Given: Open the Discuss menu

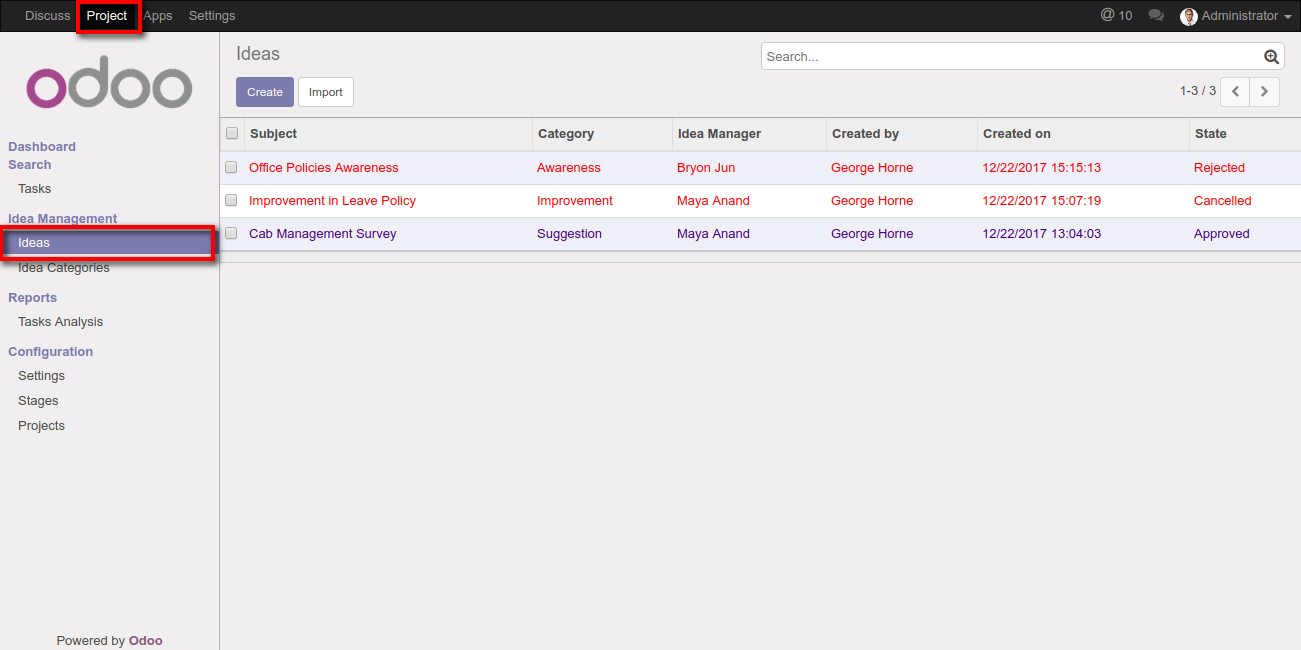Looking at the screenshot, I should [x=48, y=16].
